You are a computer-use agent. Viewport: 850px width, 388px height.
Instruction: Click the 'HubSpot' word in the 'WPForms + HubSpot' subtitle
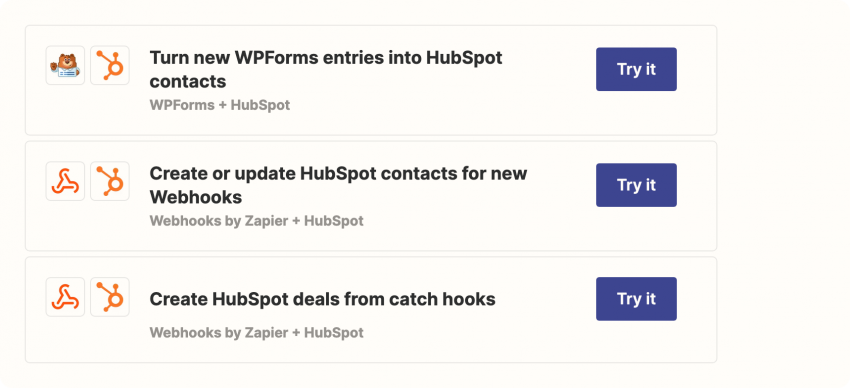coord(260,105)
